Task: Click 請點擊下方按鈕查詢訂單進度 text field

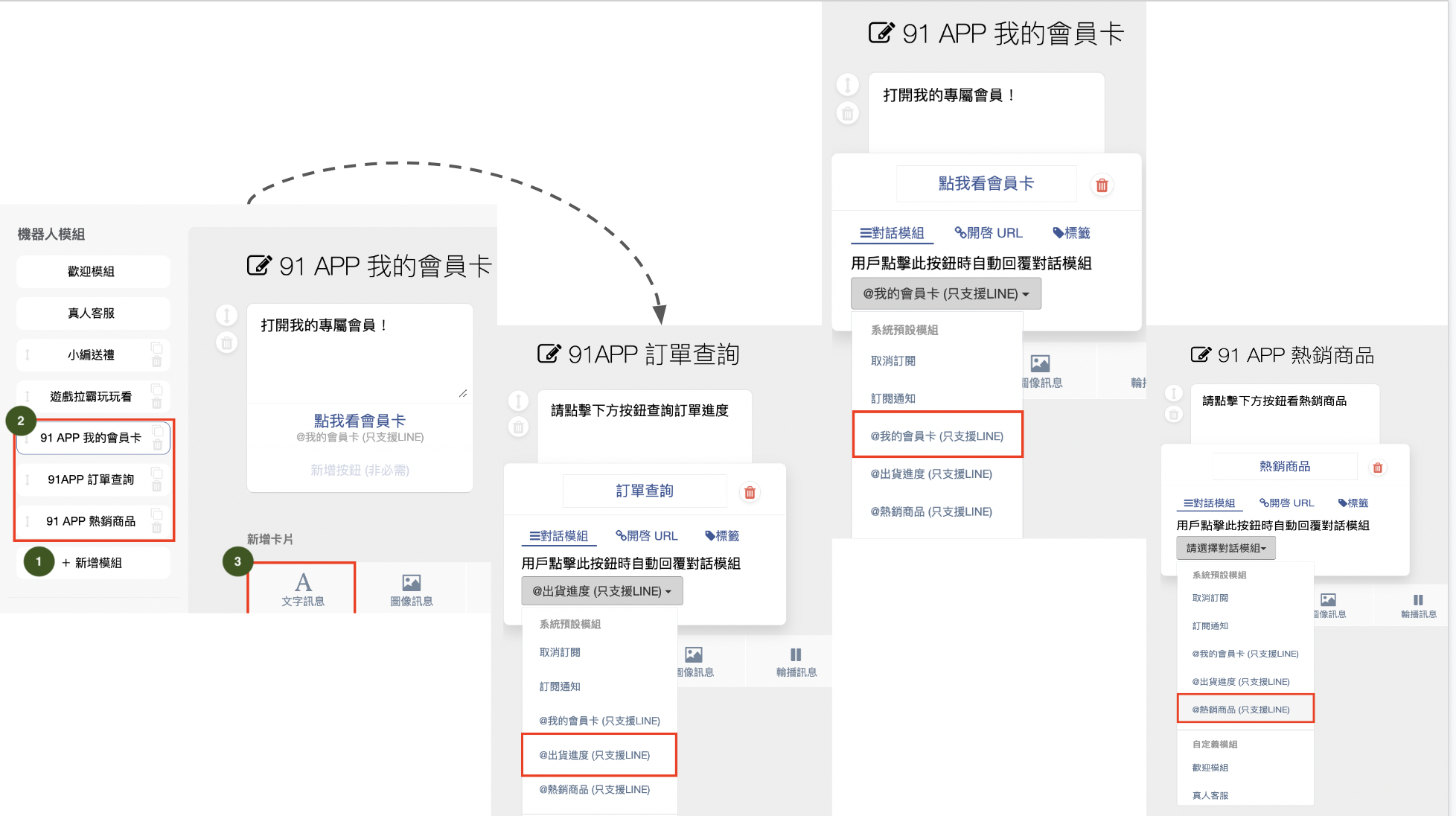Action: [645, 425]
